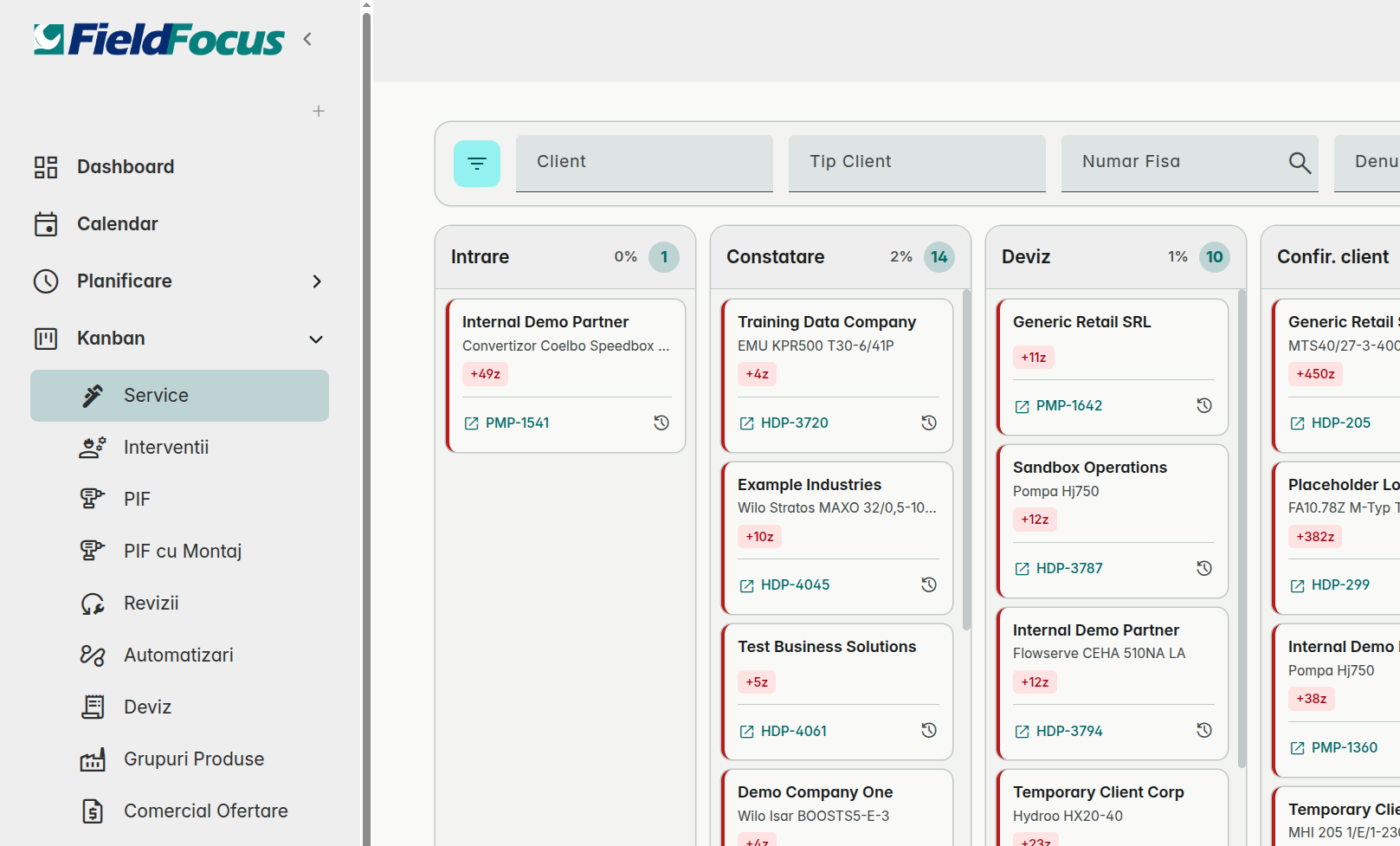Open the HDP-3720 link
The image size is (1400, 846).
click(x=784, y=423)
